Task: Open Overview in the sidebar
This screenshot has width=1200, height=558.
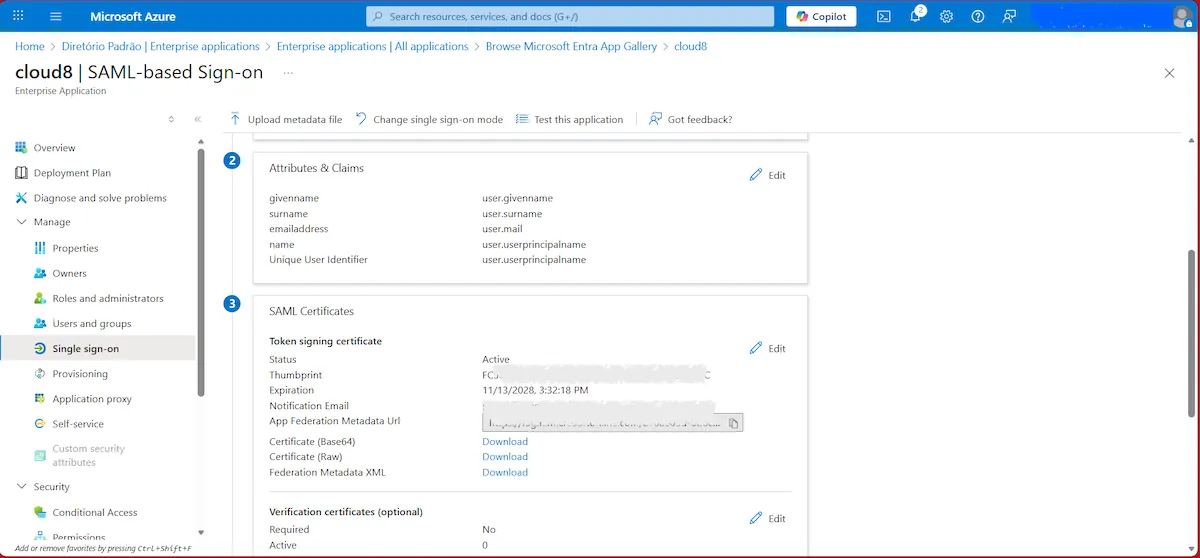Action: coord(54,147)
